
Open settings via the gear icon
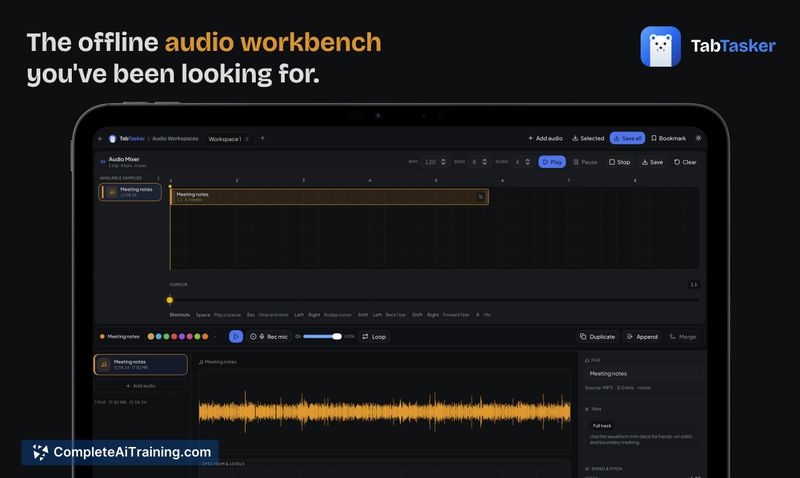coord(698,138)
